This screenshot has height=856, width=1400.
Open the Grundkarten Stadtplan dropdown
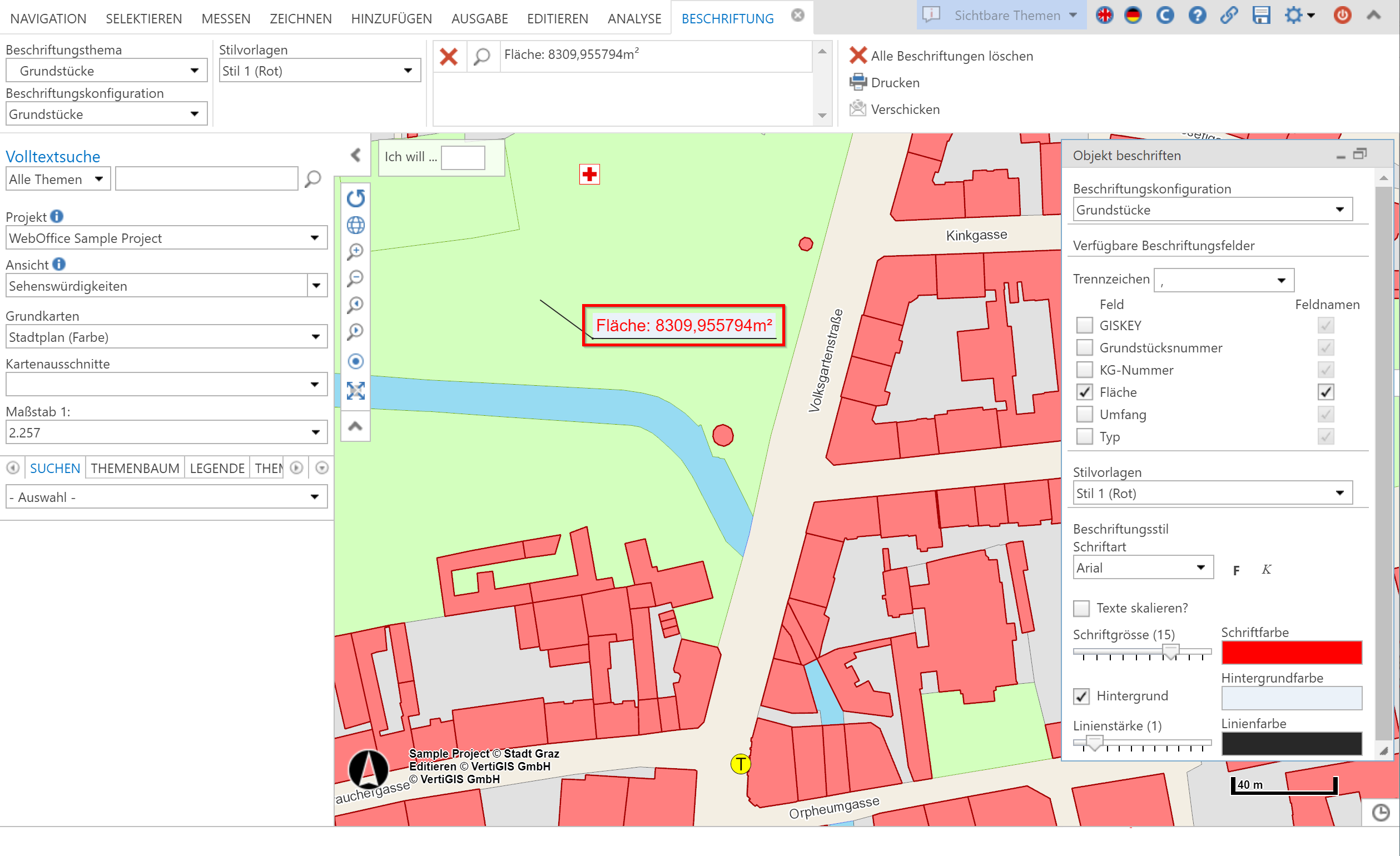(166, 337)
